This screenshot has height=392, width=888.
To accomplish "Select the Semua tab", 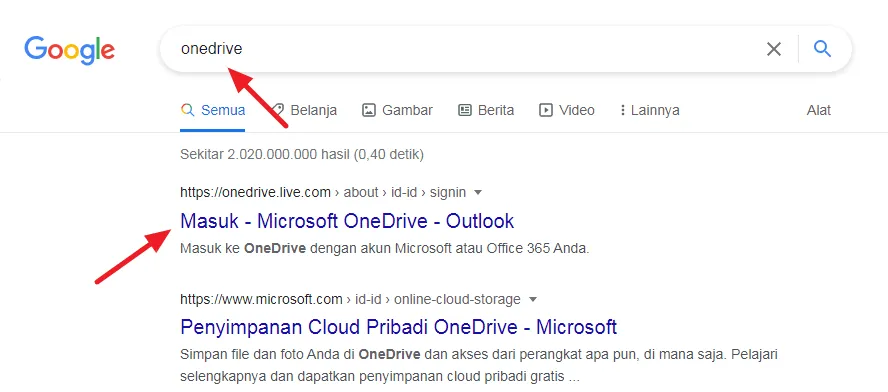I will click(x=213, y=110).
